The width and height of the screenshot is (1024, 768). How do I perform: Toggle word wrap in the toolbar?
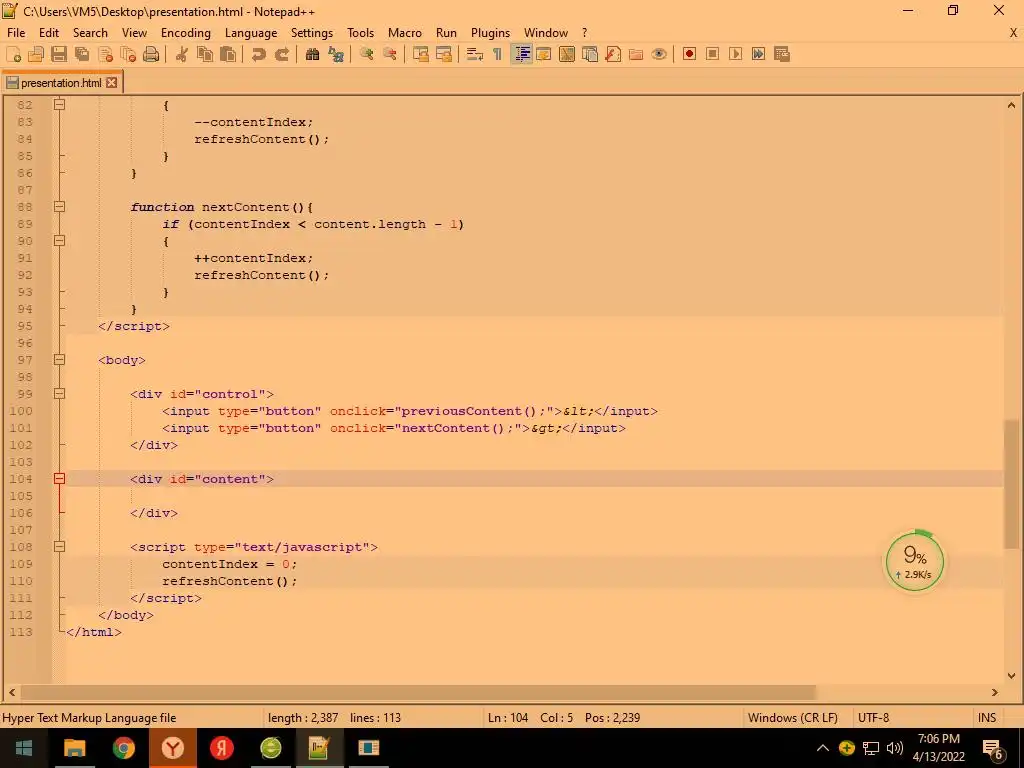475,54
